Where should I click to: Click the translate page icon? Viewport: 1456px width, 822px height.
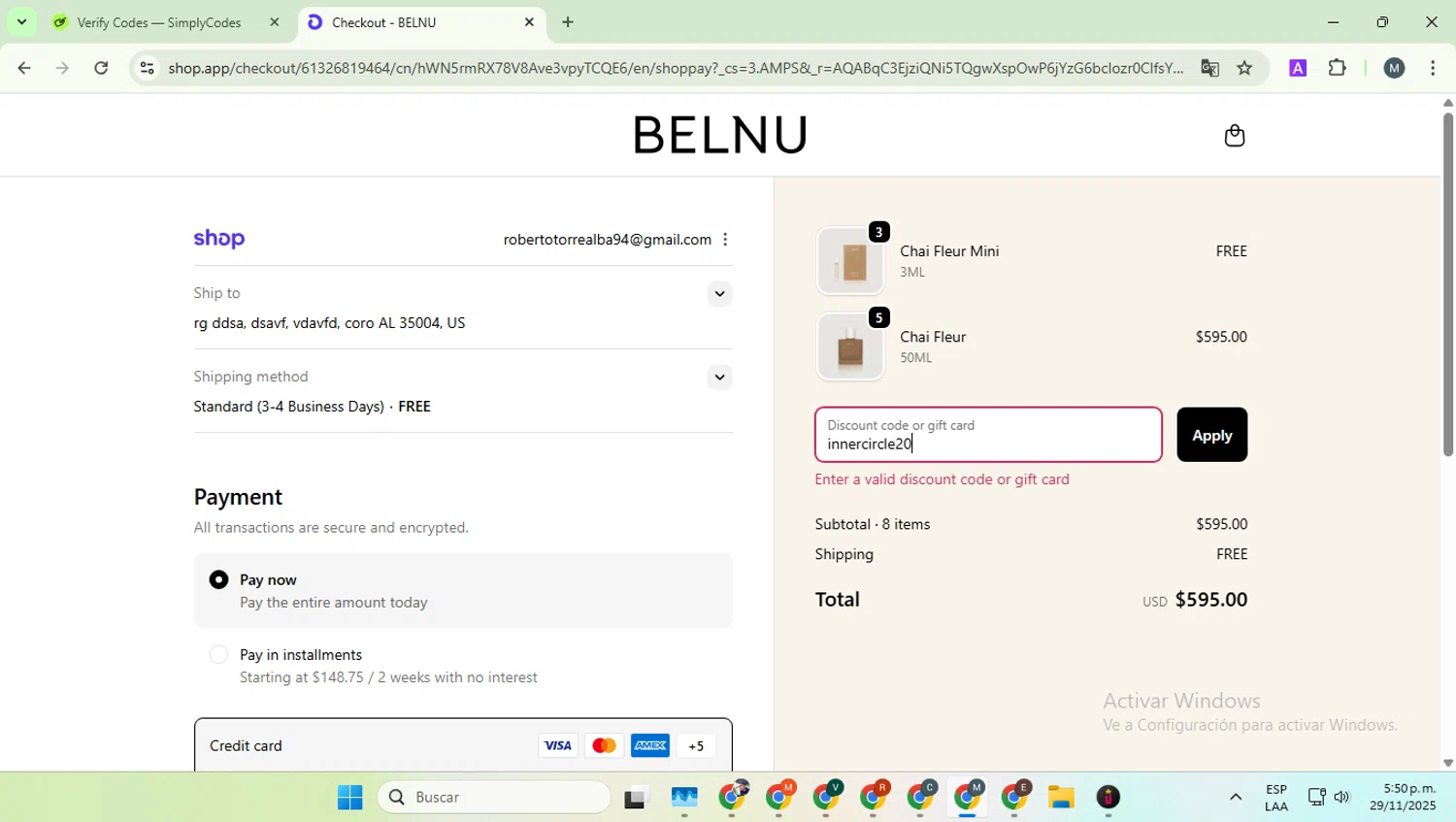click(1209, 68)
